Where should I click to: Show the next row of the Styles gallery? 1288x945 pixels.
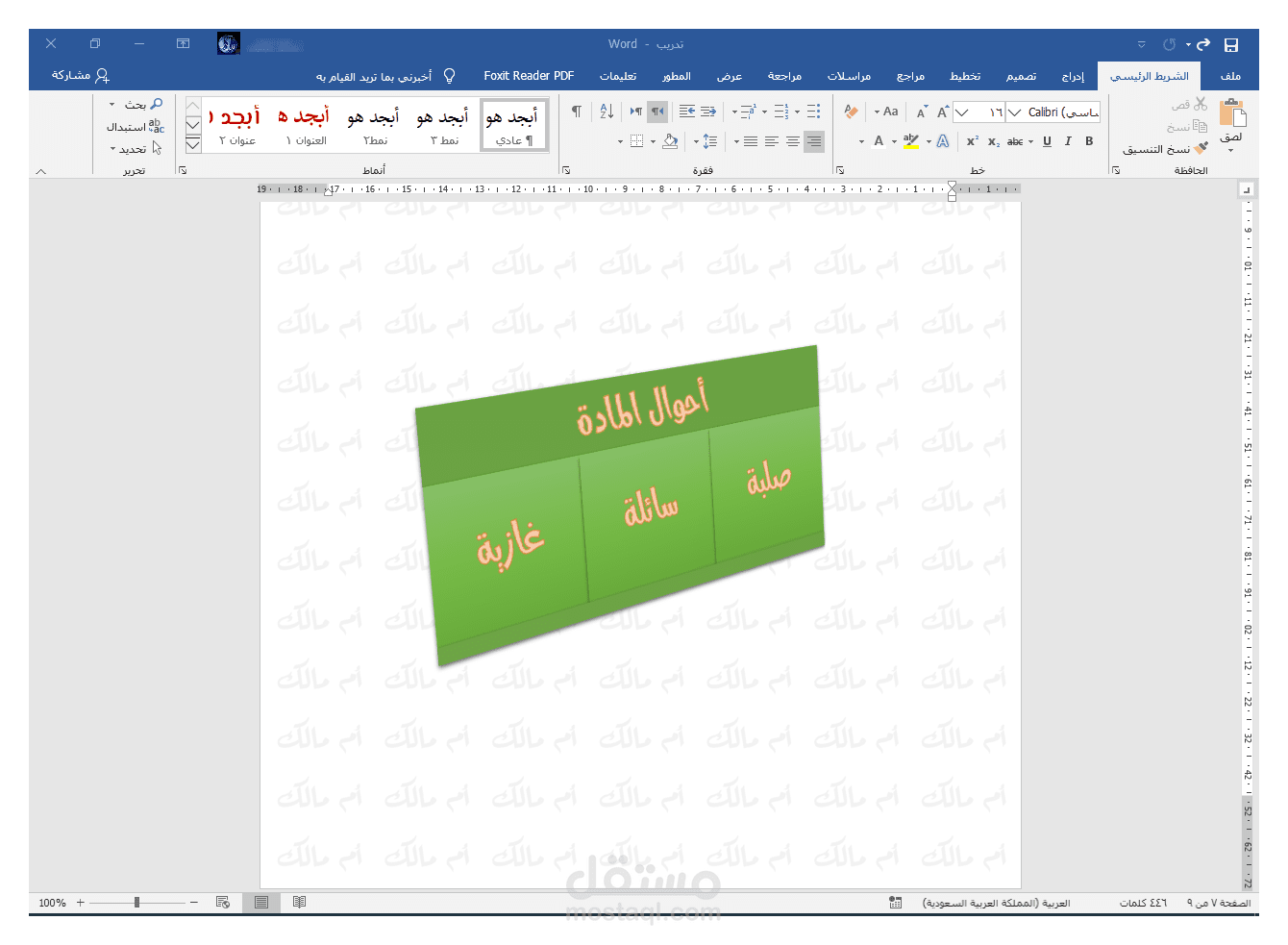pos(193,125)
